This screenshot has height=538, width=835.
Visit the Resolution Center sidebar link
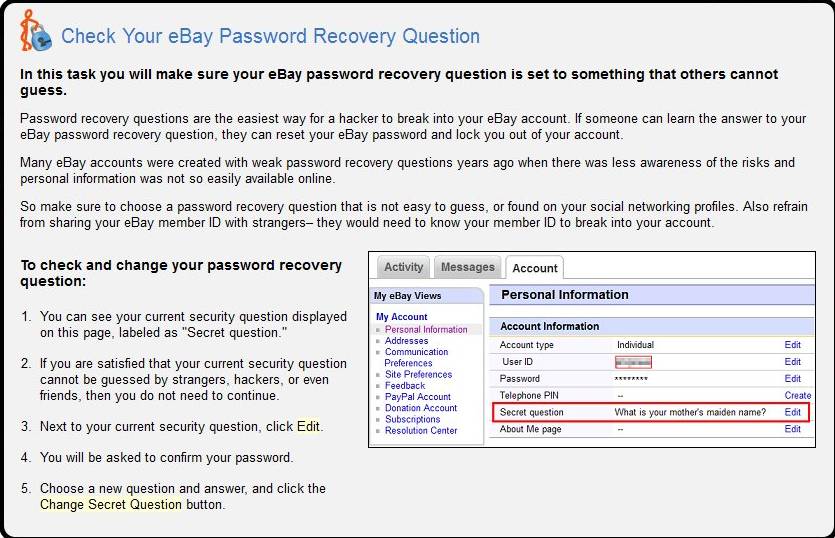click(421, 431)
